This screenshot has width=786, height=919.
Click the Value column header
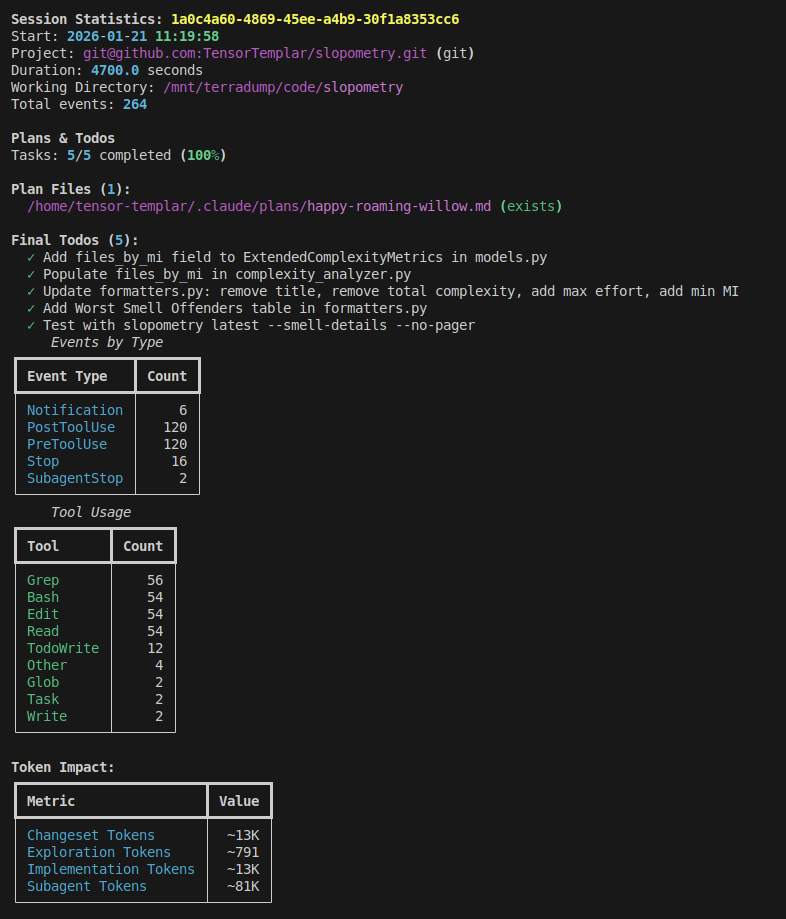tap(239, 801)
